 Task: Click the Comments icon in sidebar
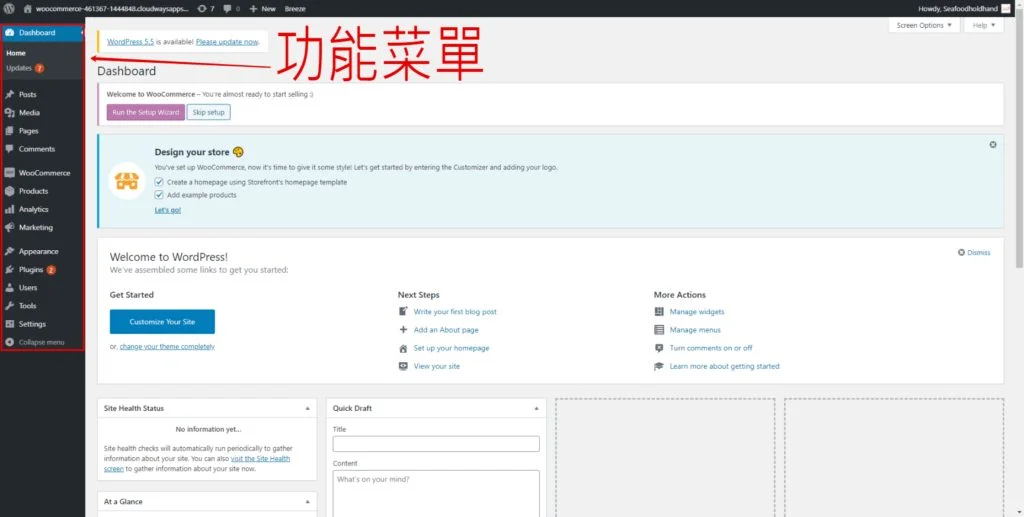[x=10, y=149]
